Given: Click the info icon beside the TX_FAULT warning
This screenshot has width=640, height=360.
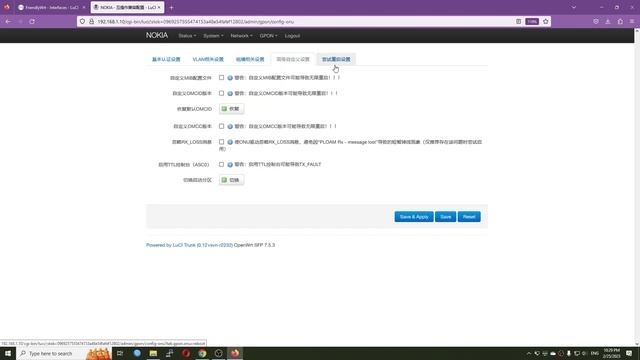Looking at the screenshot, I should pos(230,164).
